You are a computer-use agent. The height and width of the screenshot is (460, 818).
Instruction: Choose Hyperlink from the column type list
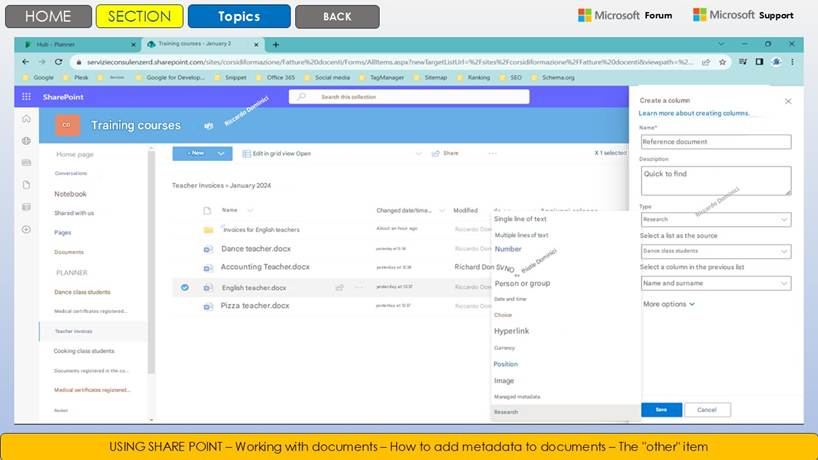point(513,331)
